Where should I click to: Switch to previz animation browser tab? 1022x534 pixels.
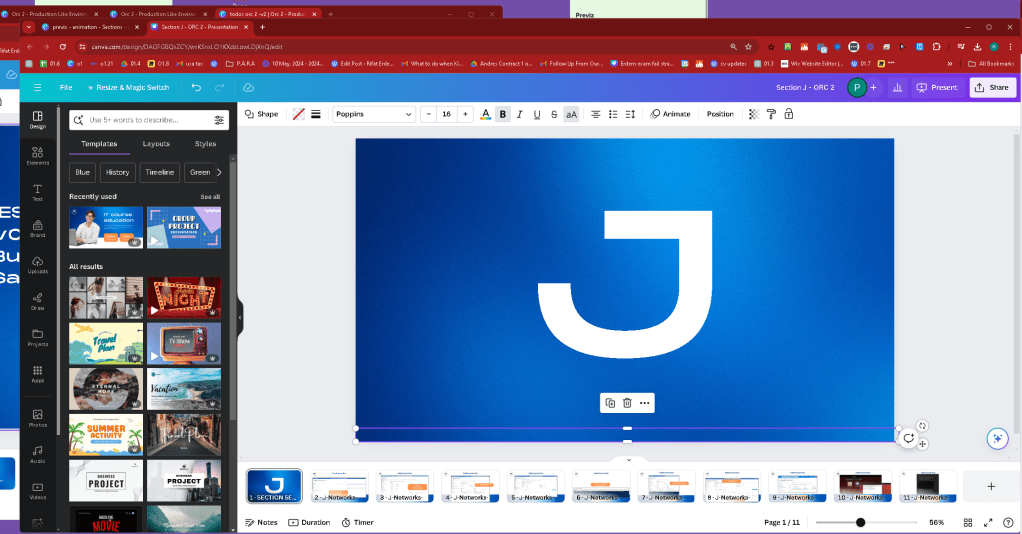(x=88, y=27)
